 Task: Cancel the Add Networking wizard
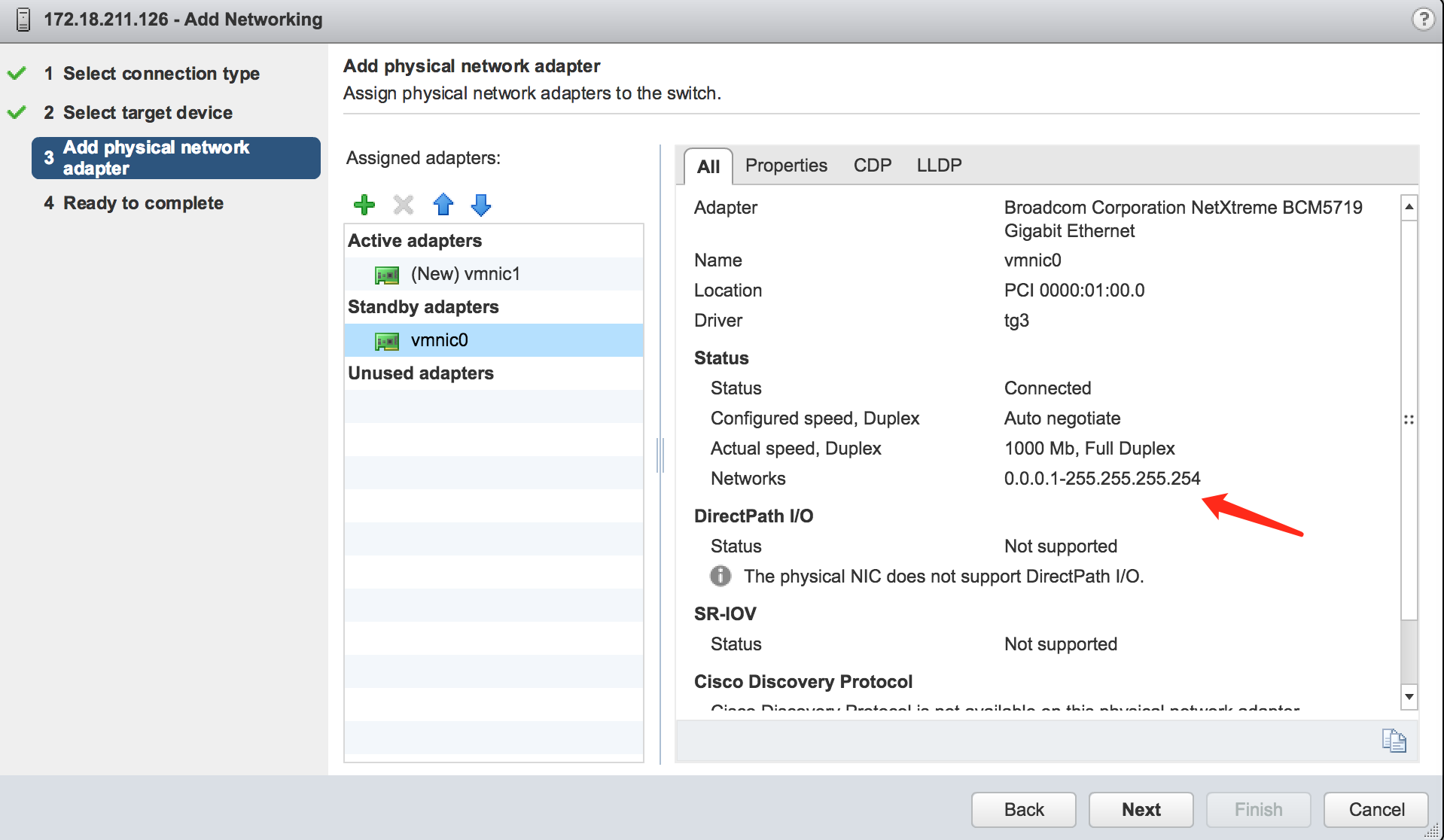click(x=1375, y=809)
